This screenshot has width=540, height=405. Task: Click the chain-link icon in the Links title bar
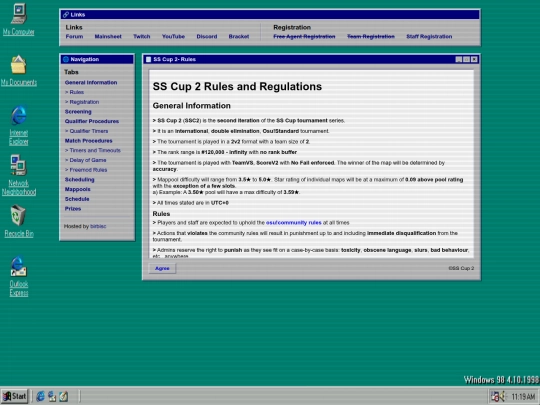coord(66,14)
